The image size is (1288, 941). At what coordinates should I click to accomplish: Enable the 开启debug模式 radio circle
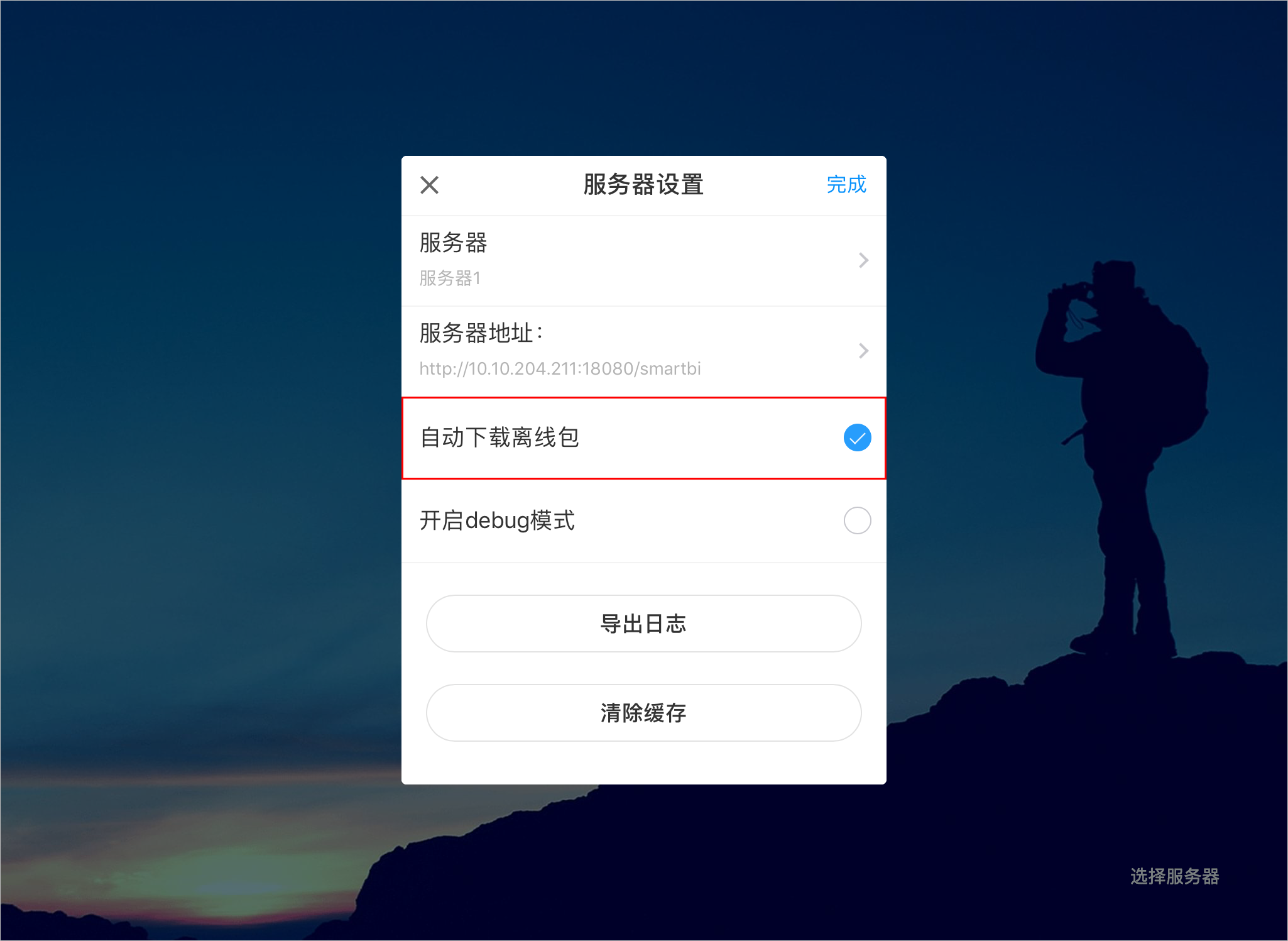pos(857,520)
